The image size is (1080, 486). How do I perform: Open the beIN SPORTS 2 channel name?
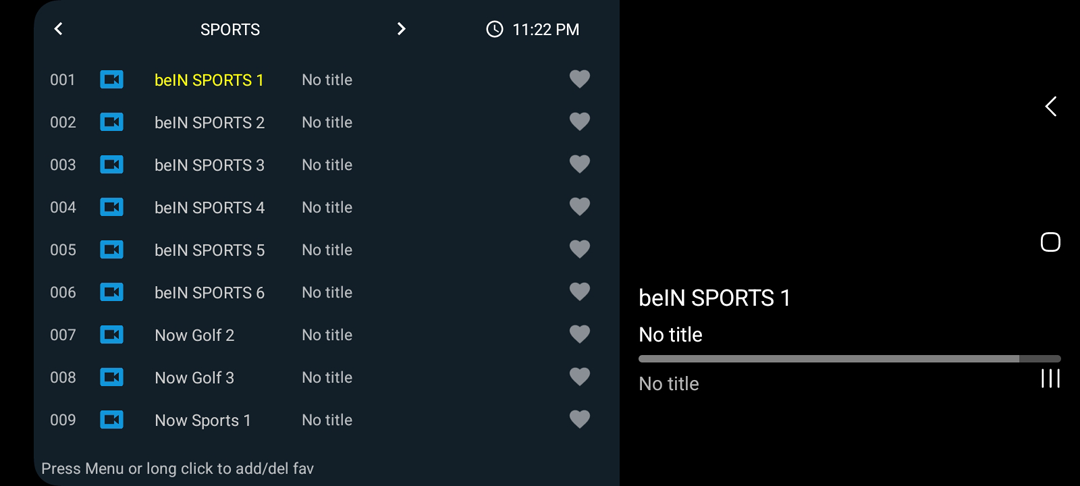(209, 123)
